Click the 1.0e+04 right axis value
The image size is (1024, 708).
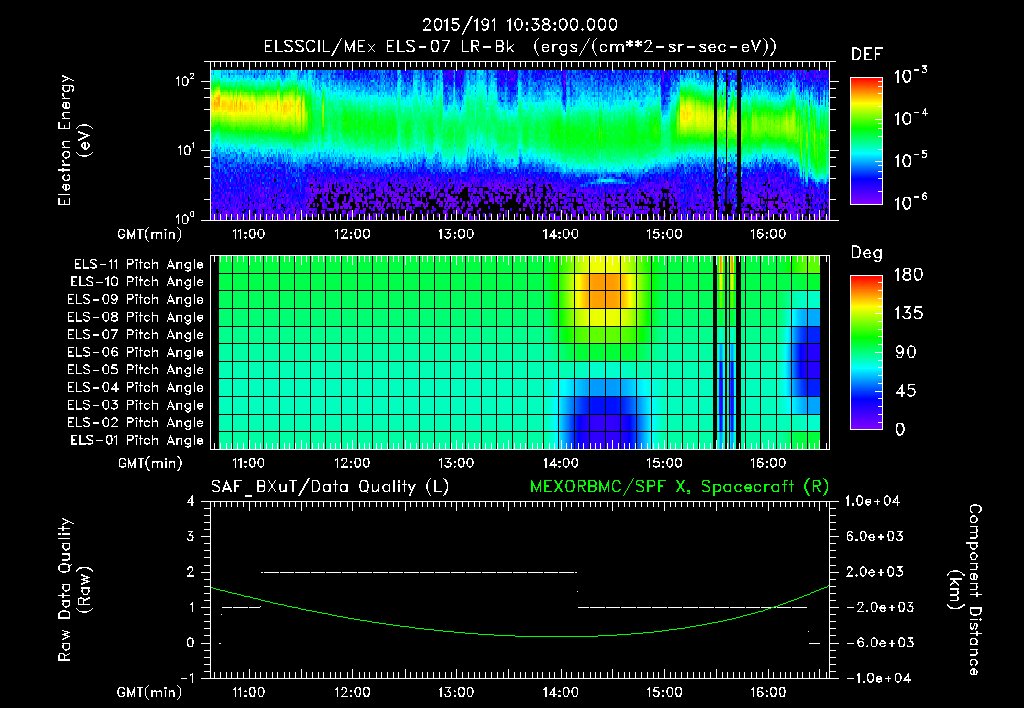click(x=872, y=501)
